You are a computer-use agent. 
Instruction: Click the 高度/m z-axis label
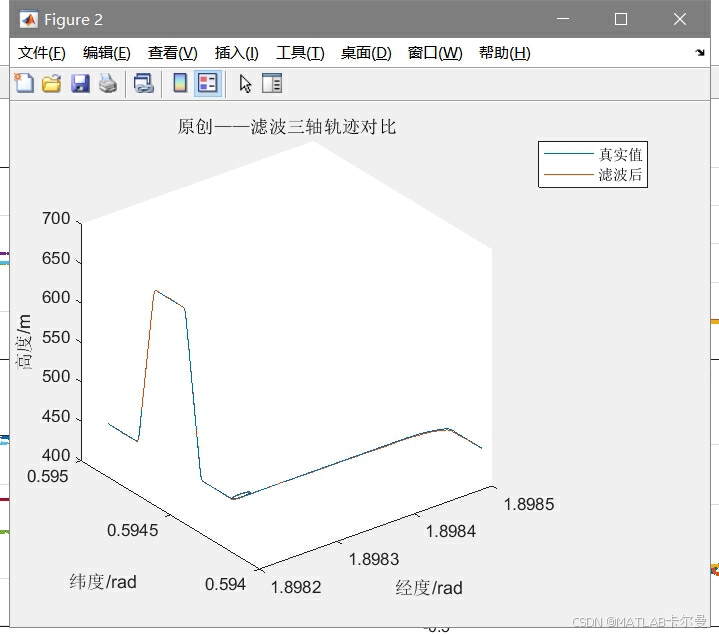[23, 342]
